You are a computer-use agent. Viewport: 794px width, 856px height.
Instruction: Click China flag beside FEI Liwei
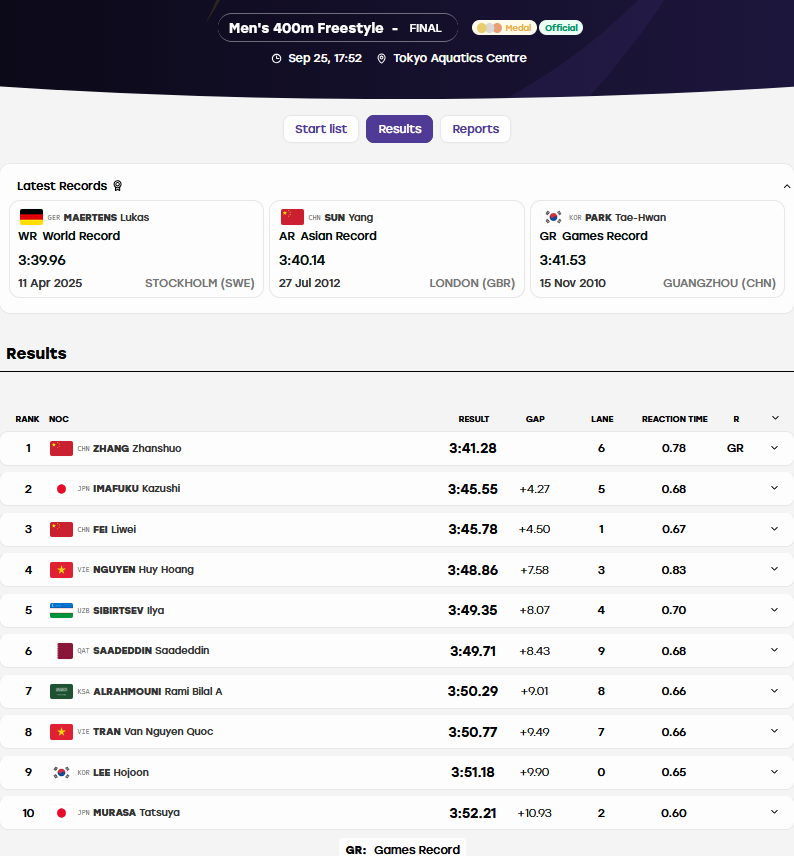[61, 529]
